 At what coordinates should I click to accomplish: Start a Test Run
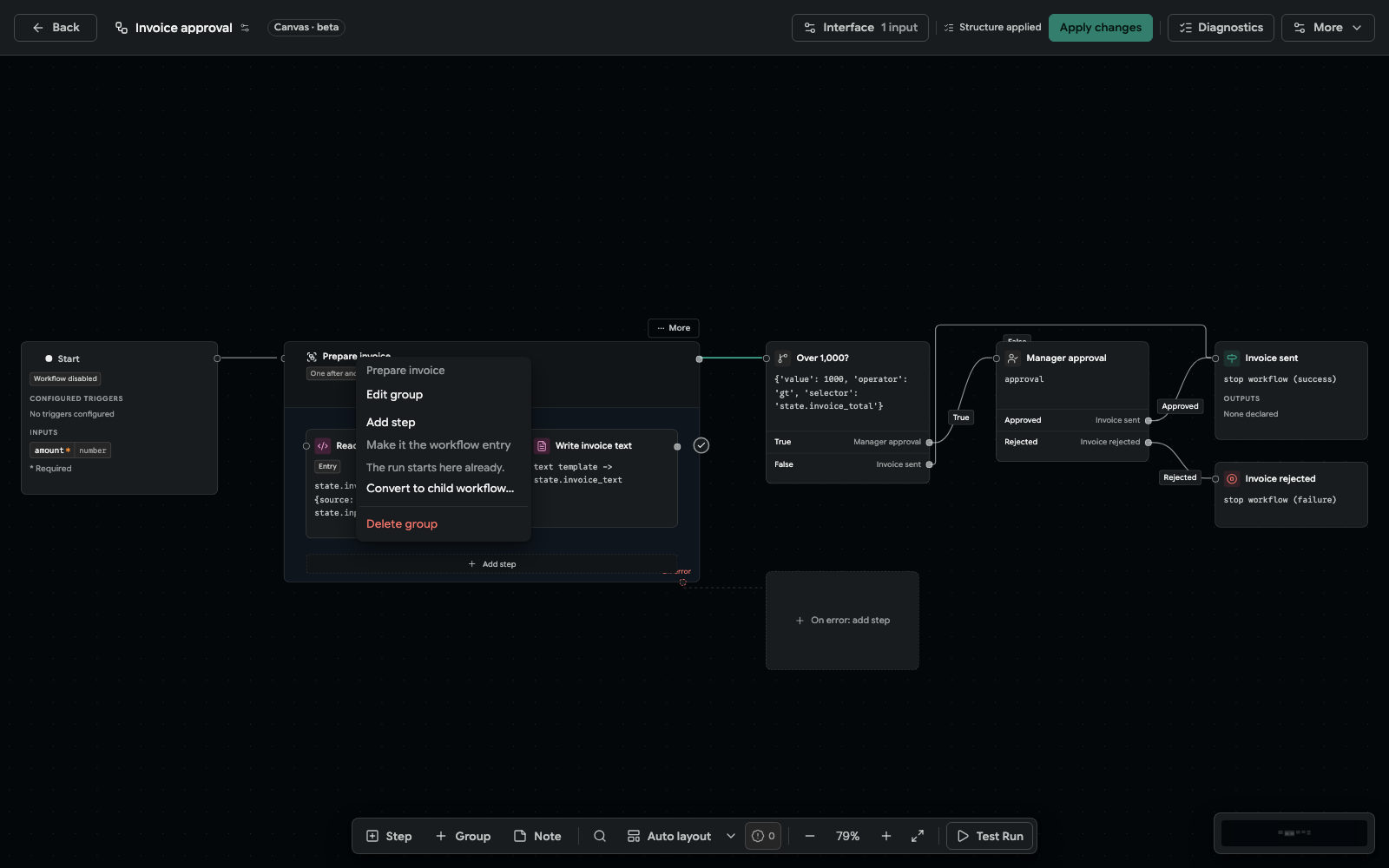(x=990, y=836)
